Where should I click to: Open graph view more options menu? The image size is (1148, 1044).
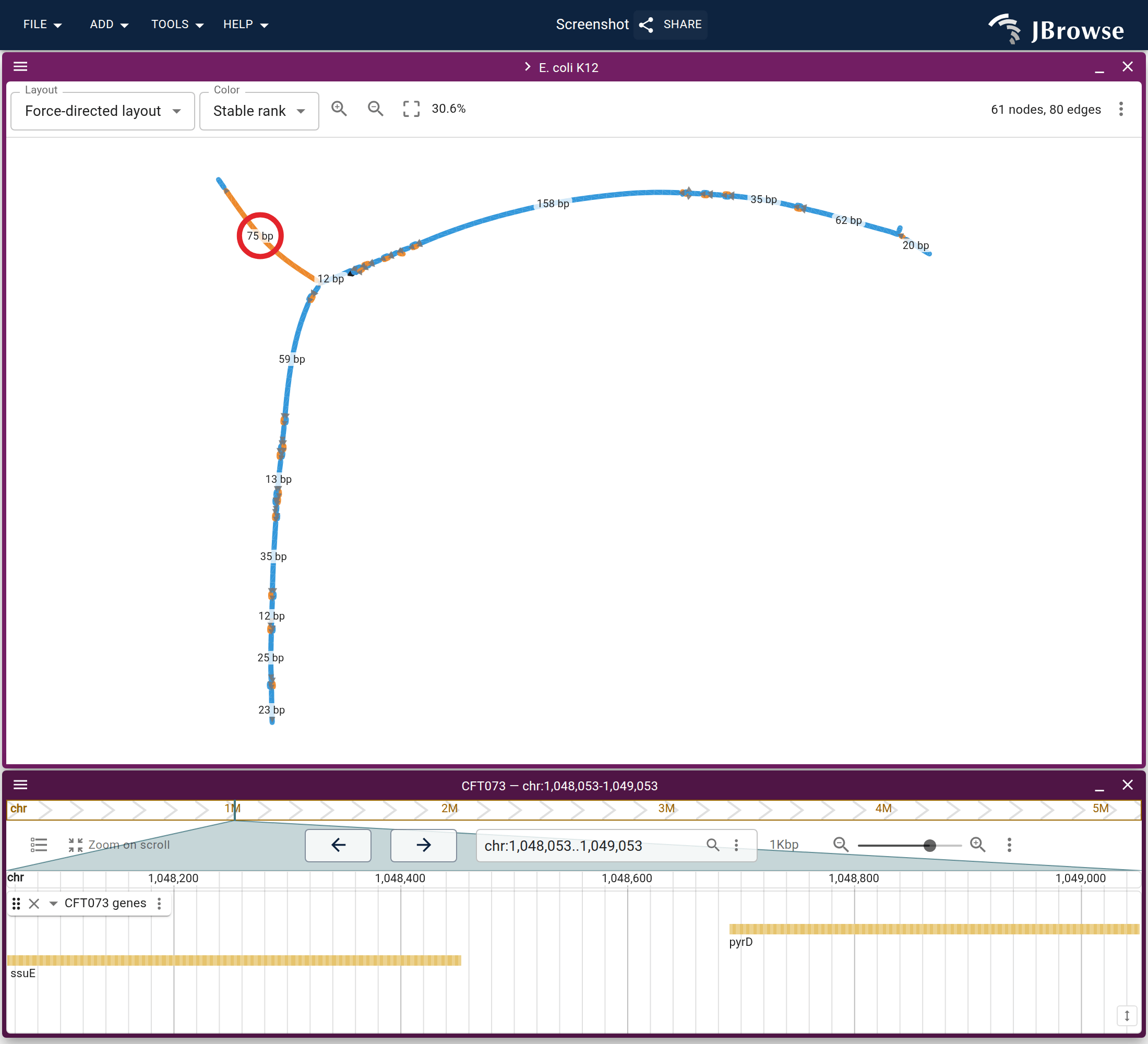point(1121,109)
